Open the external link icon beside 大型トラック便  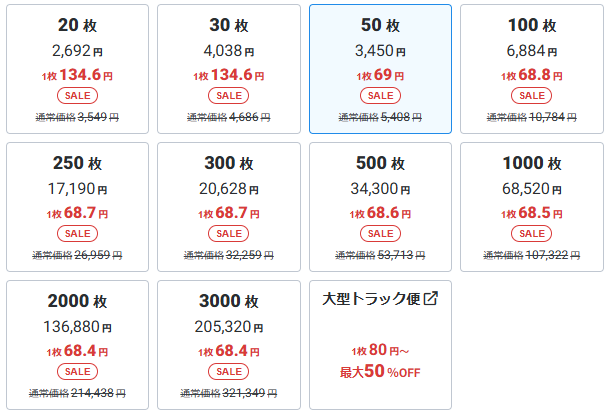(431, 298)
